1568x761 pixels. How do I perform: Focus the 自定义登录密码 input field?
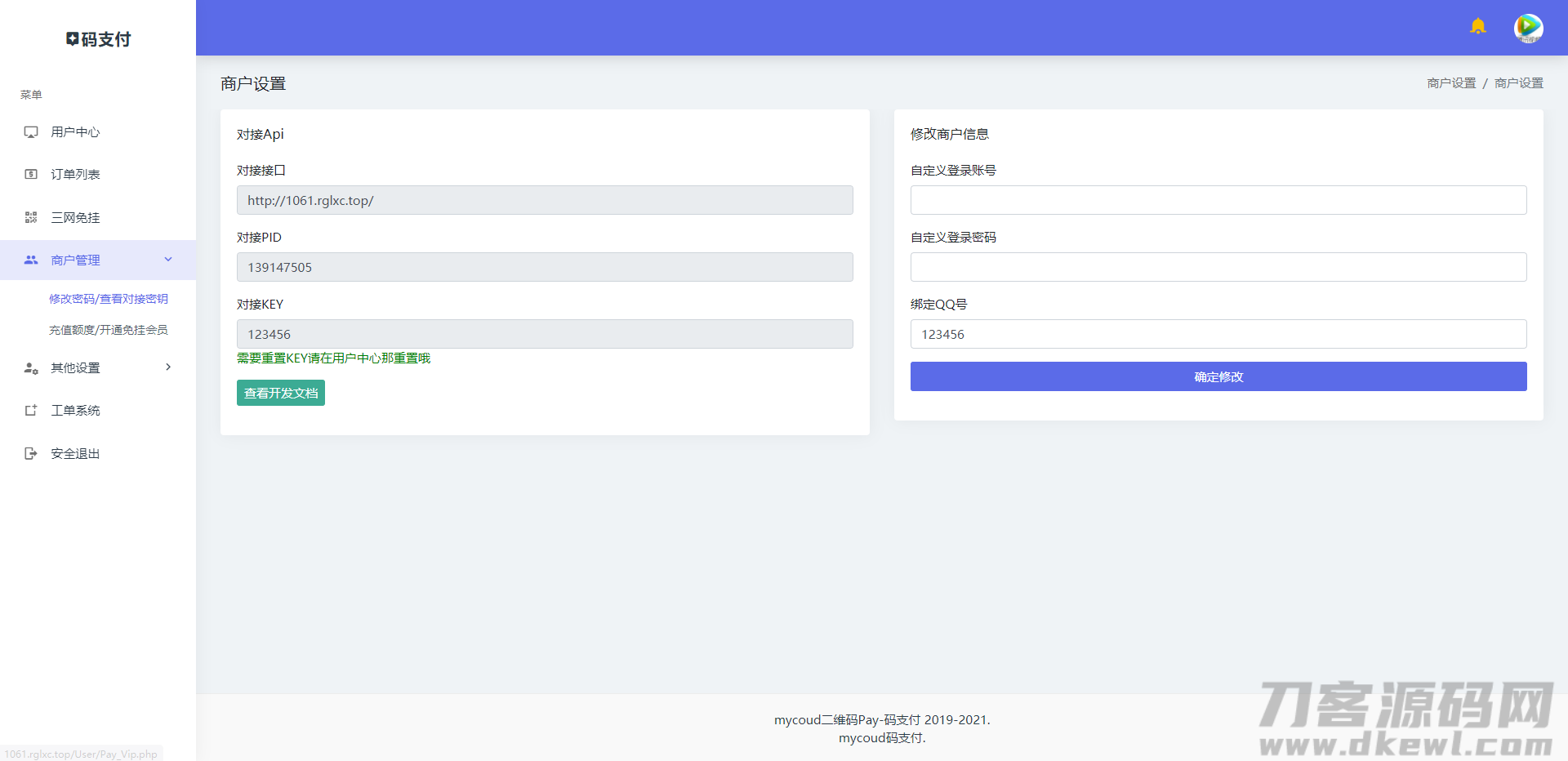pyautogui.click(x=1218, y=267)
